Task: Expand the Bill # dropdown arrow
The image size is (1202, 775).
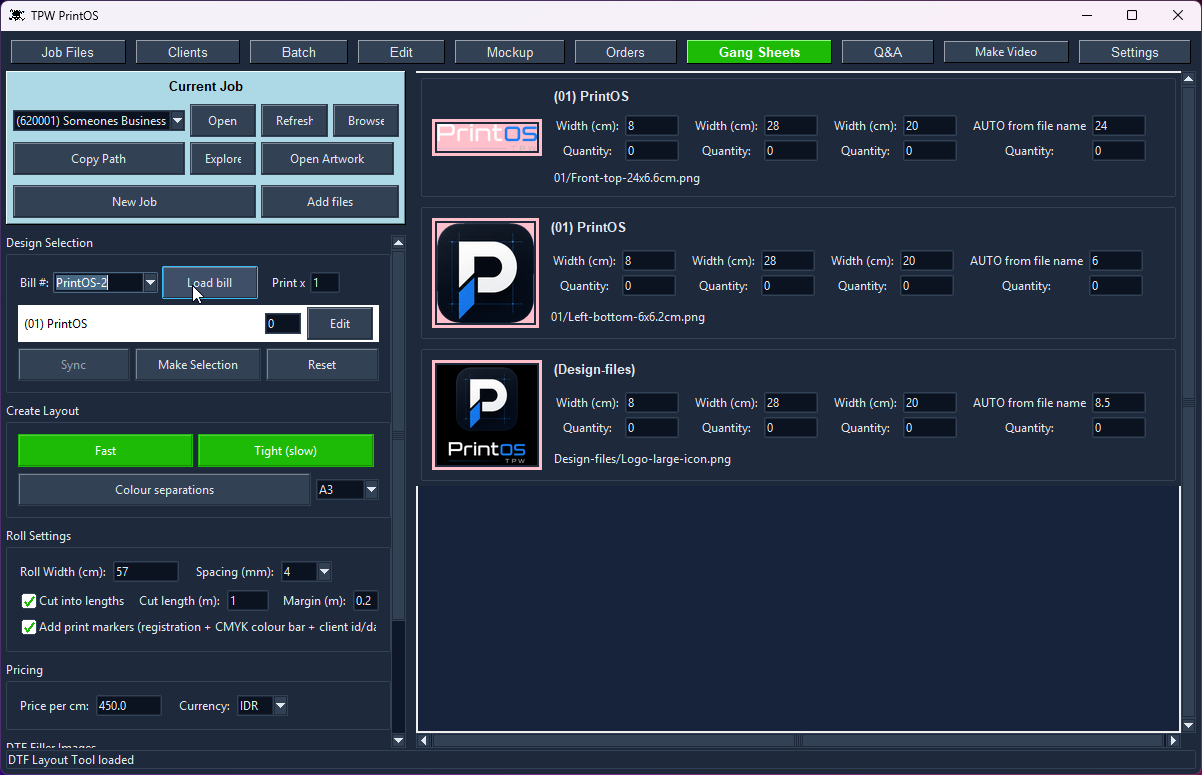Action: pyautogui.click(x=150, y=283)
